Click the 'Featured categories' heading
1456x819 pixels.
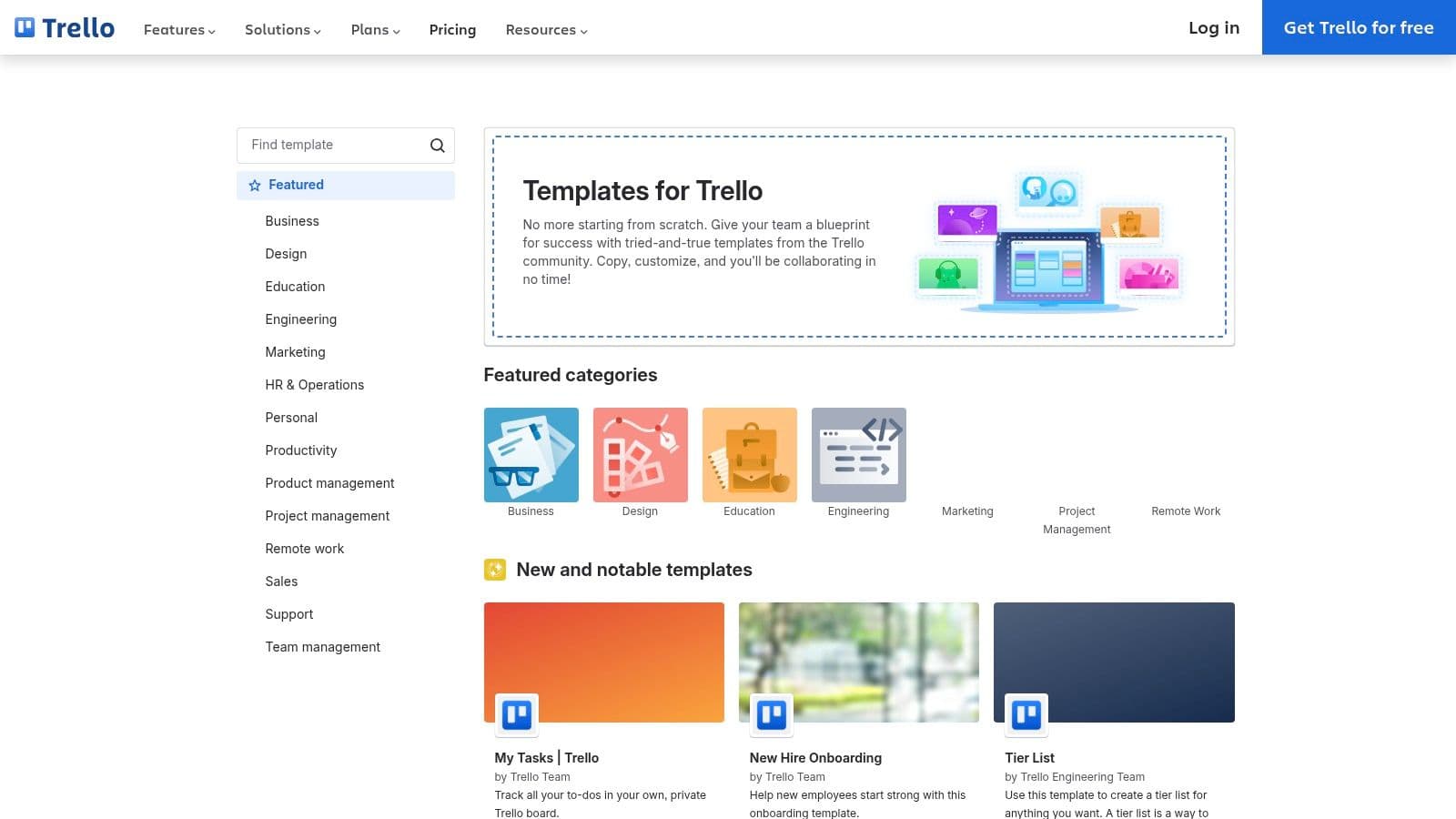(571, 375)
